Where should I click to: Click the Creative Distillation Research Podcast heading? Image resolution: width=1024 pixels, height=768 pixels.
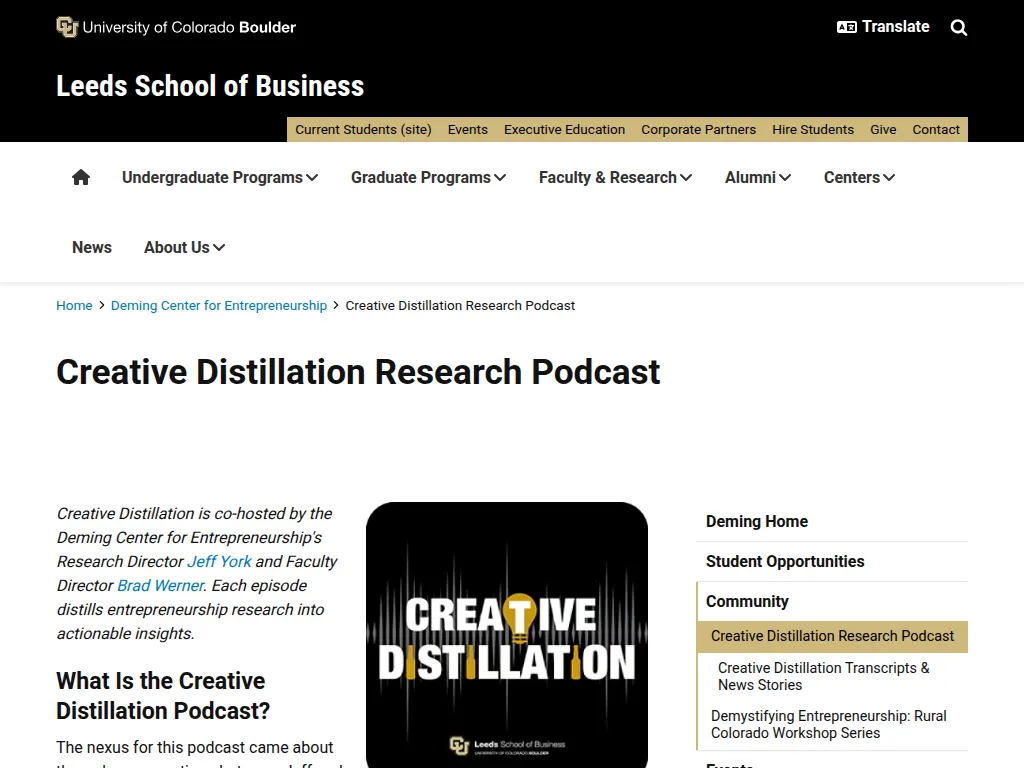[358, 372]
